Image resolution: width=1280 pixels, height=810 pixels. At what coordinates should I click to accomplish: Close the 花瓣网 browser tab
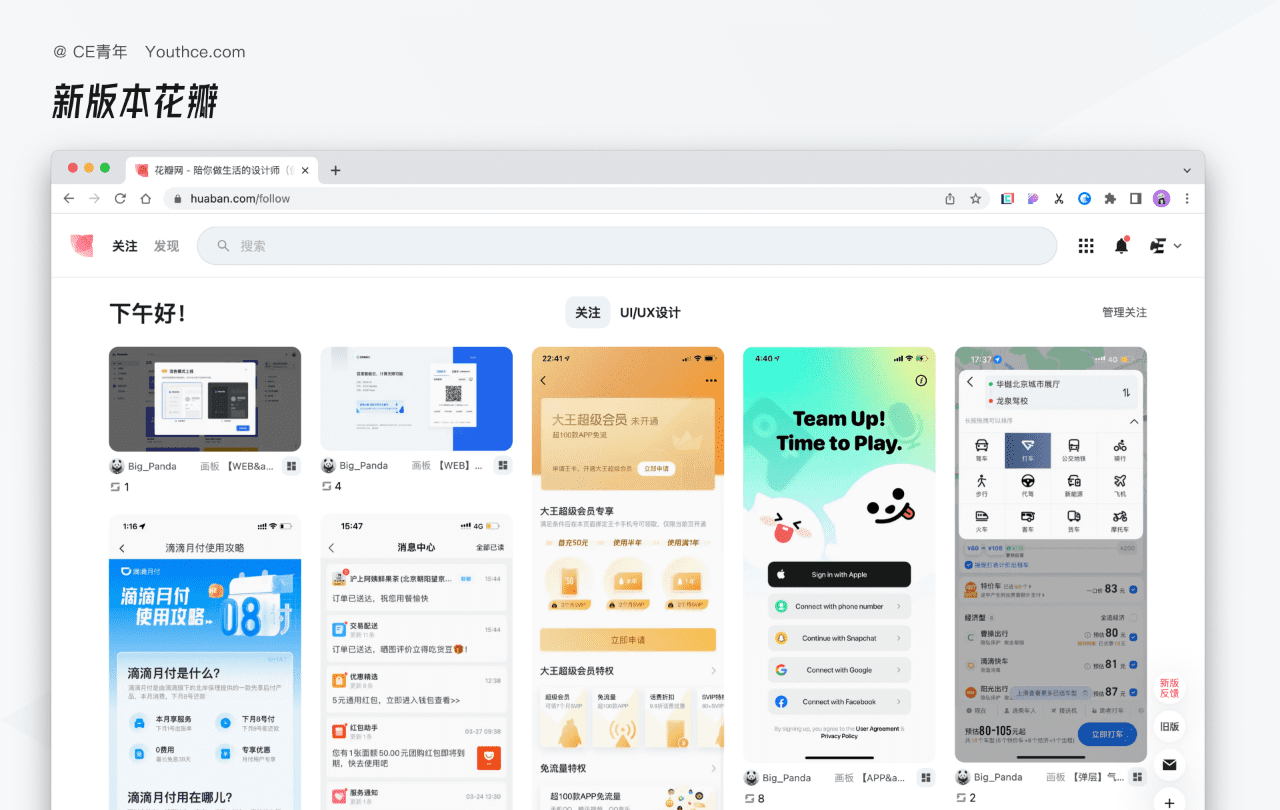pyautogui.click(x=305, y=170)
